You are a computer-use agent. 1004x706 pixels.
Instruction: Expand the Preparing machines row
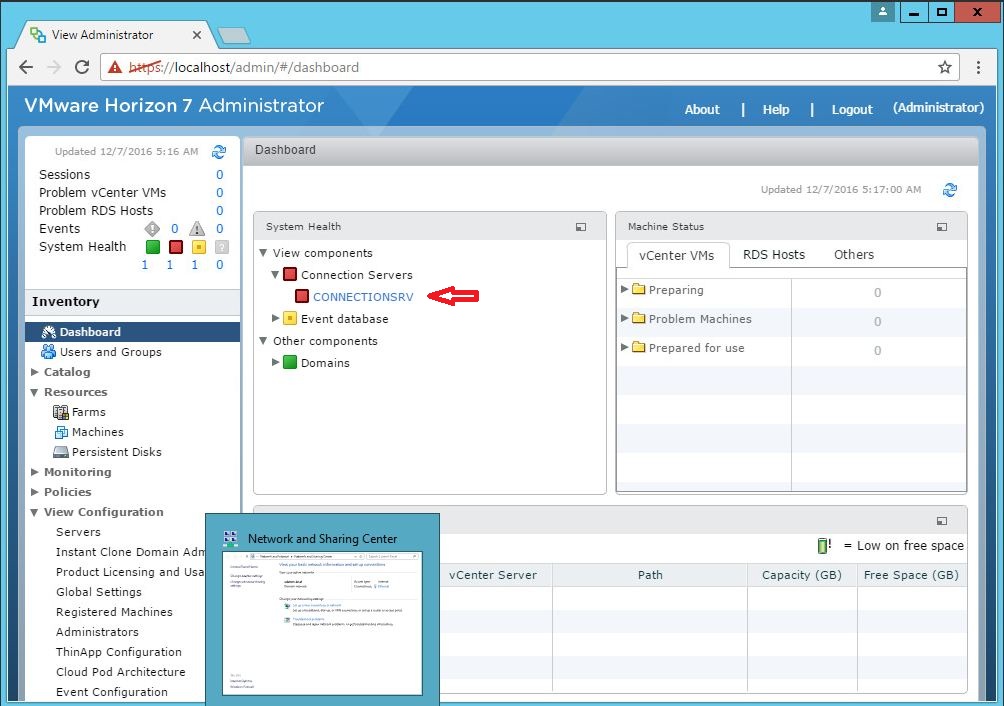tap(624, 289)
